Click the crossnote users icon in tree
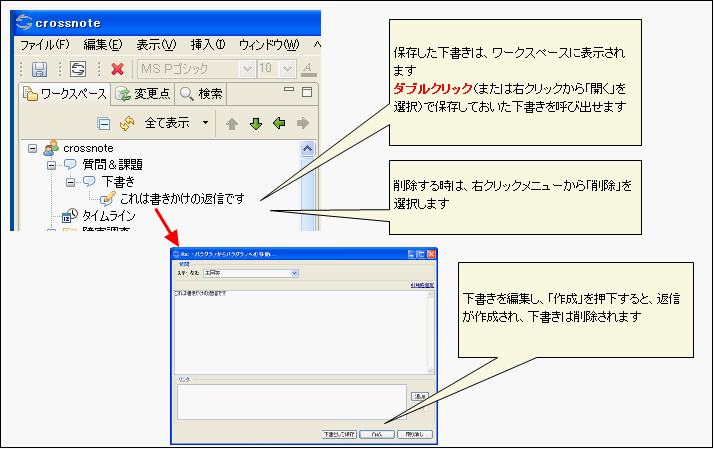Viewport: 714px width, 449px height. (x=51, y=148)
